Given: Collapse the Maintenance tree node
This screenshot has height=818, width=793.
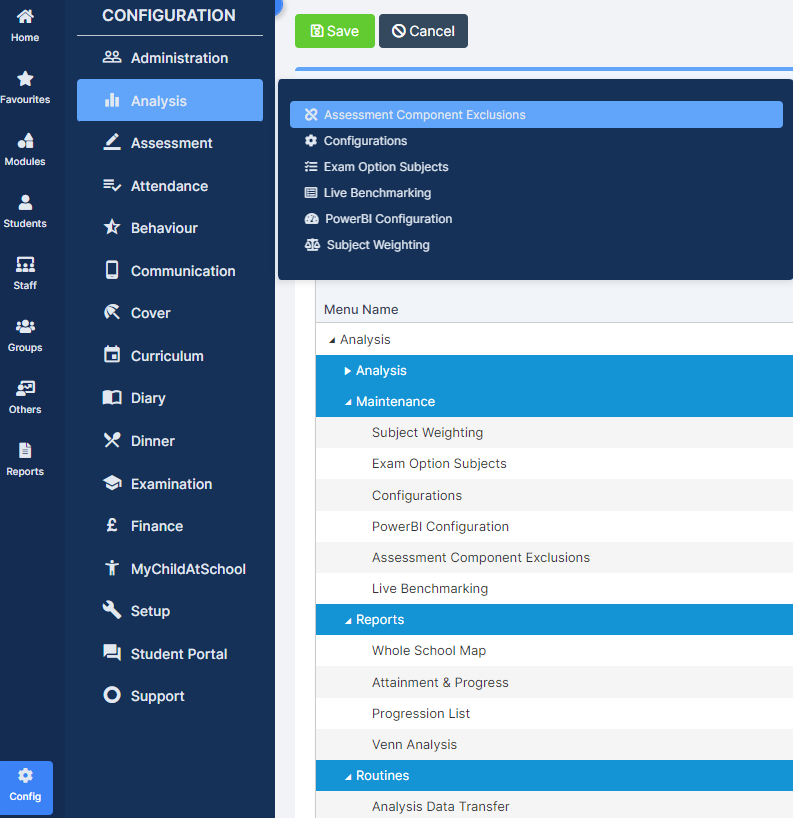Looking at the screenshot, I should [x=348, y=402].
